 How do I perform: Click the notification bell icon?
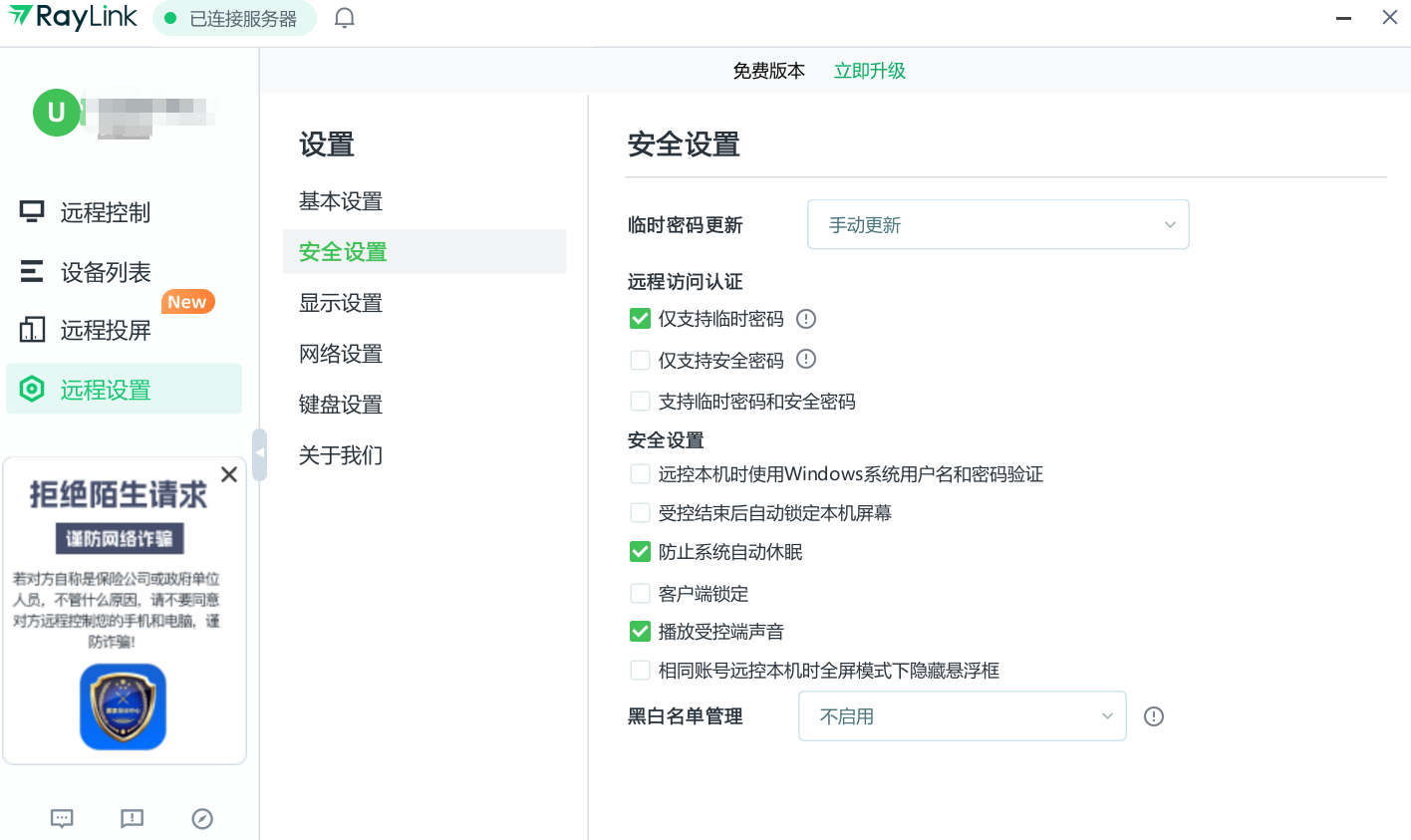click(x=345, y=18)
